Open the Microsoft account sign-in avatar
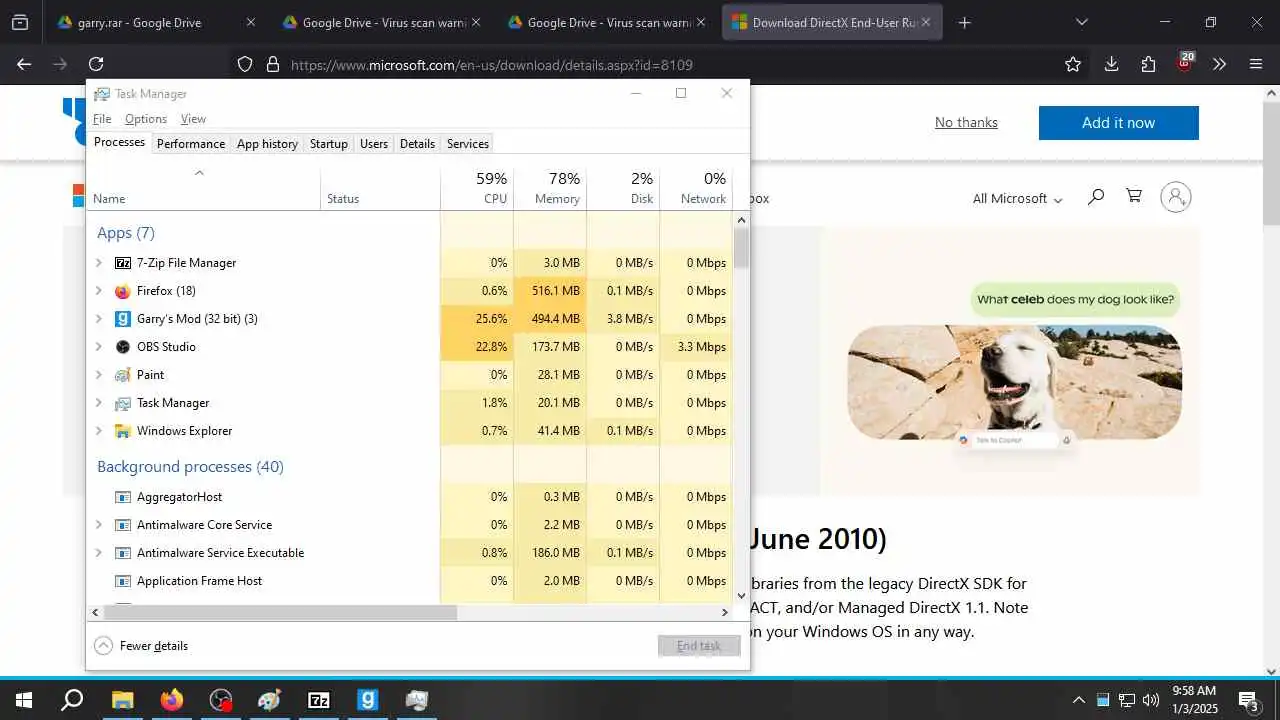Image resolution: width=1280 pixels, height=720 pixels. [x=1176, y=197]
